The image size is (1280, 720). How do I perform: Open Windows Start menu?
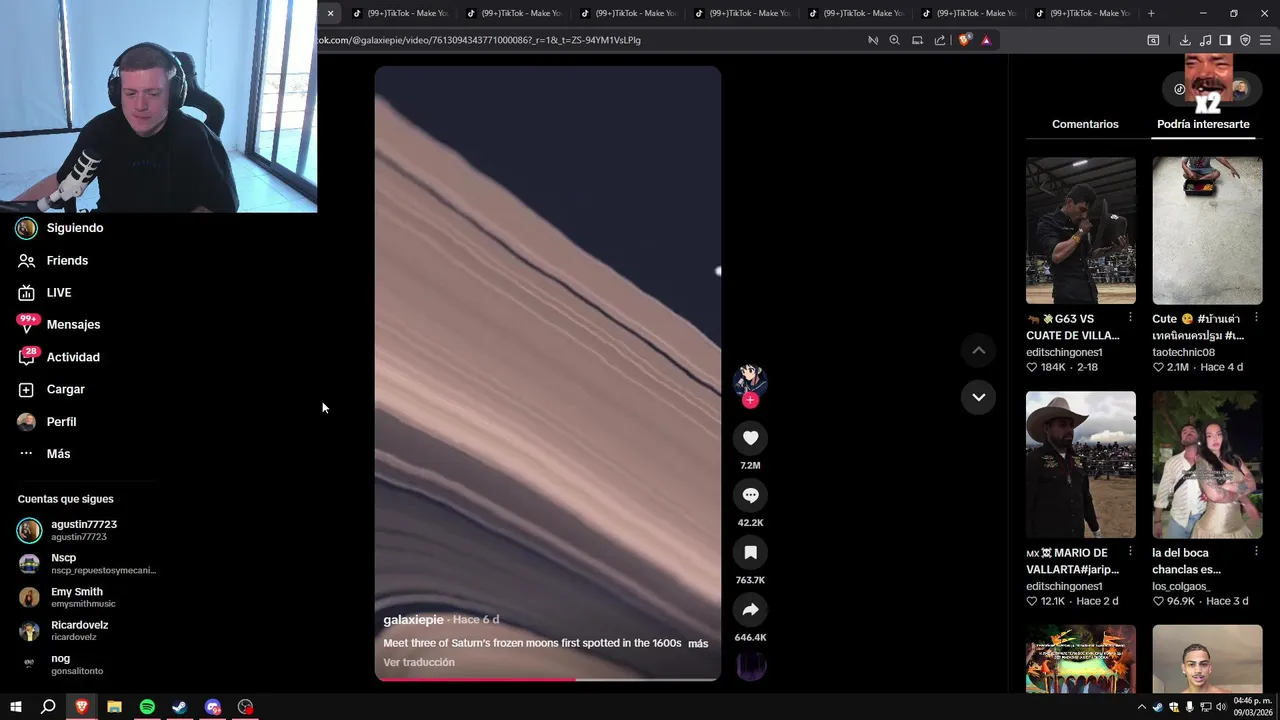(x=16, y=707)
